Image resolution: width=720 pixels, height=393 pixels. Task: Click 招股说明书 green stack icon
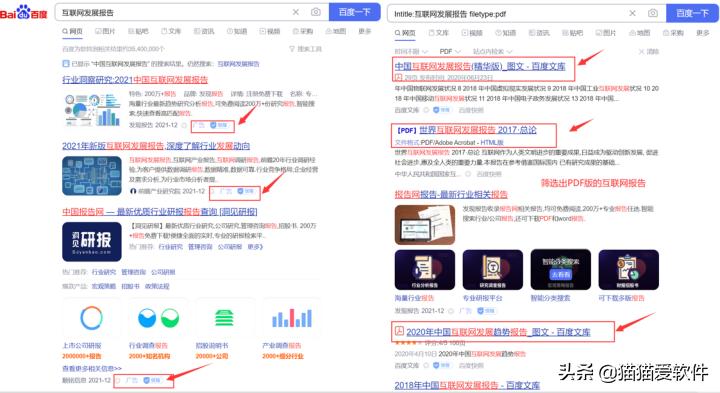[x=225, y=318]
